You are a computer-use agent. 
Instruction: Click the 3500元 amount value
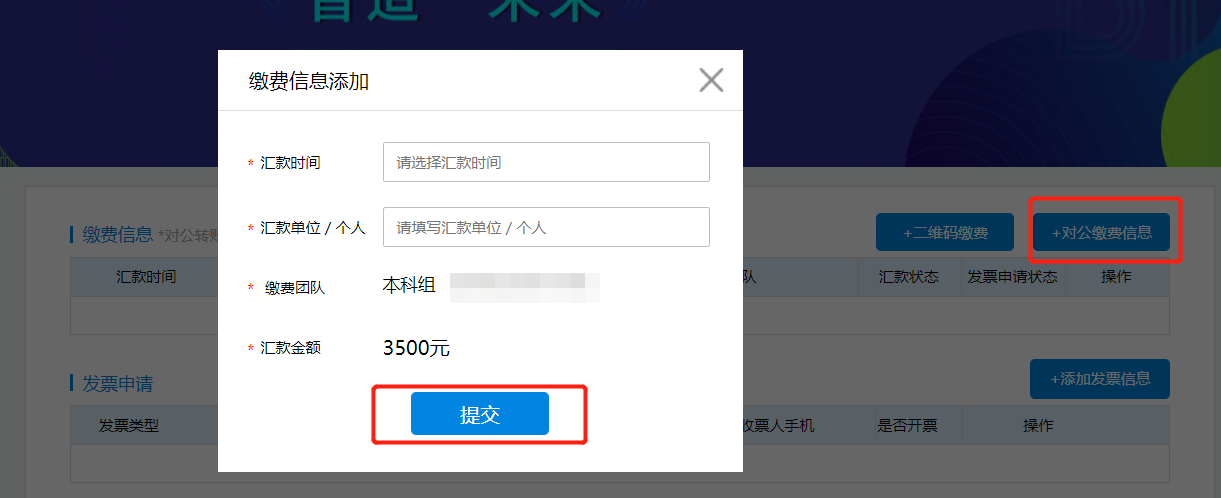[416, 348]
